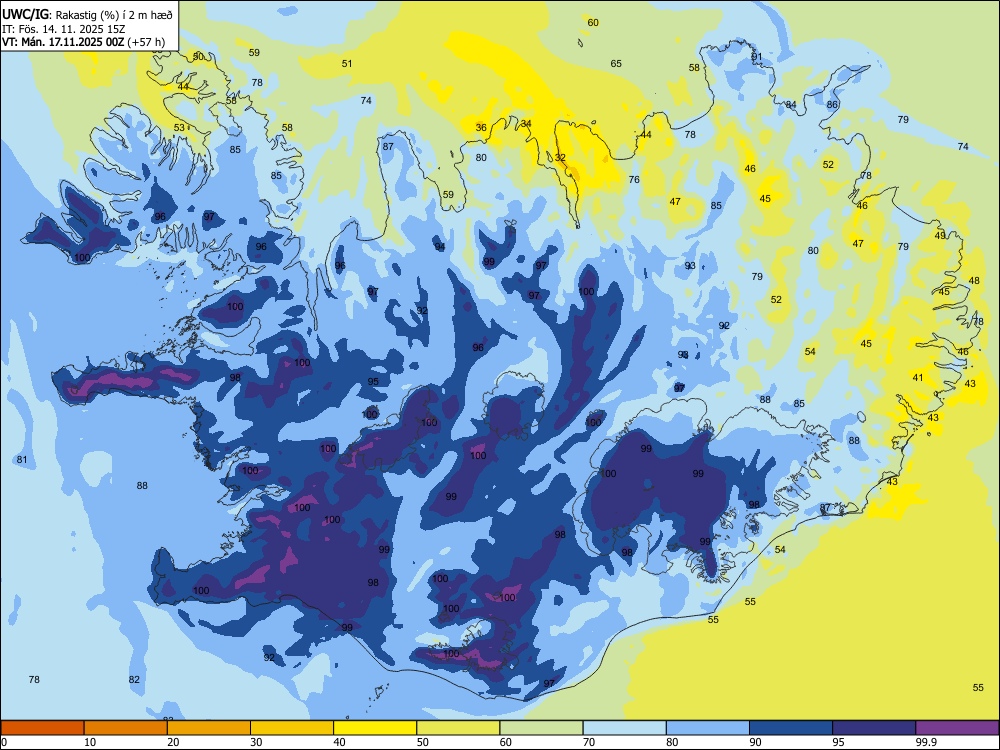The width and height of the screenshot is (1000, 750).
Task: Click the purple above-99.9 legend swatch
Action: (x=957, y=728)
